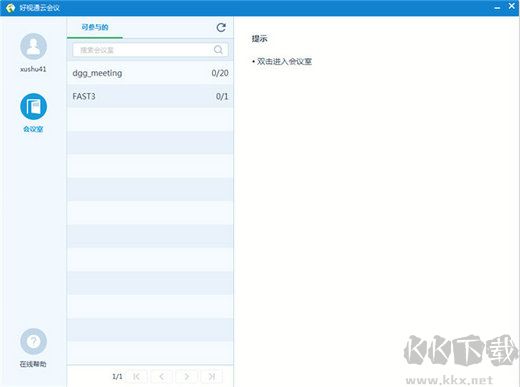The image size is (520, 387).
Task: Click the 0/1 participant count for FAST3
Action: click(x=222, y=97)
